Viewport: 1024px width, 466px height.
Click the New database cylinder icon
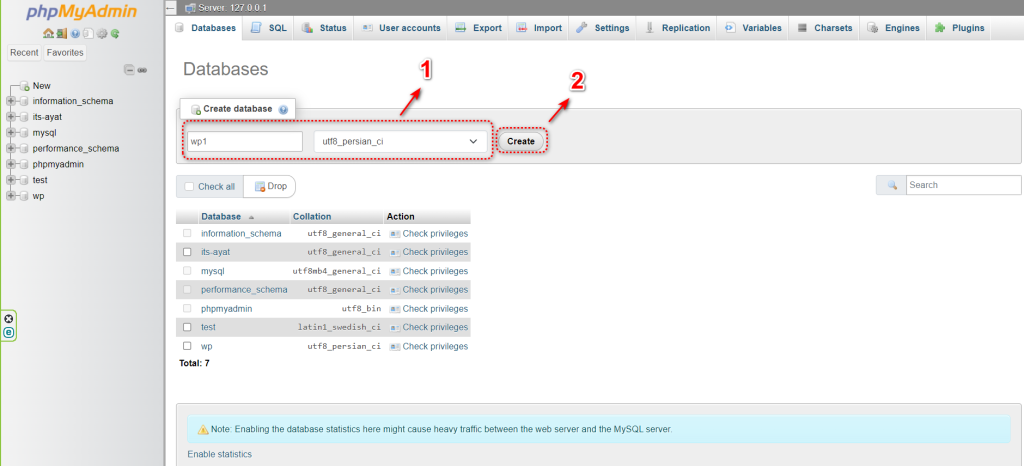(24, 85)
